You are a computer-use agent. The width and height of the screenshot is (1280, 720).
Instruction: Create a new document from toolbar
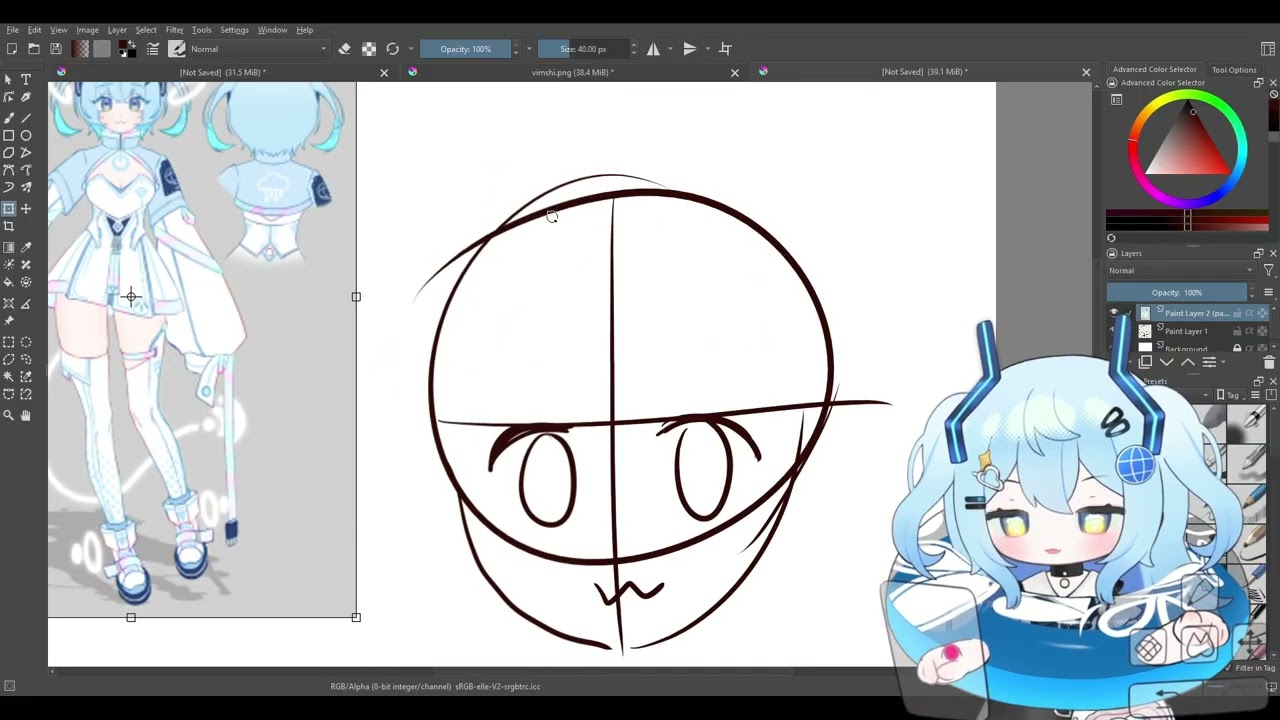coord(11,49)
